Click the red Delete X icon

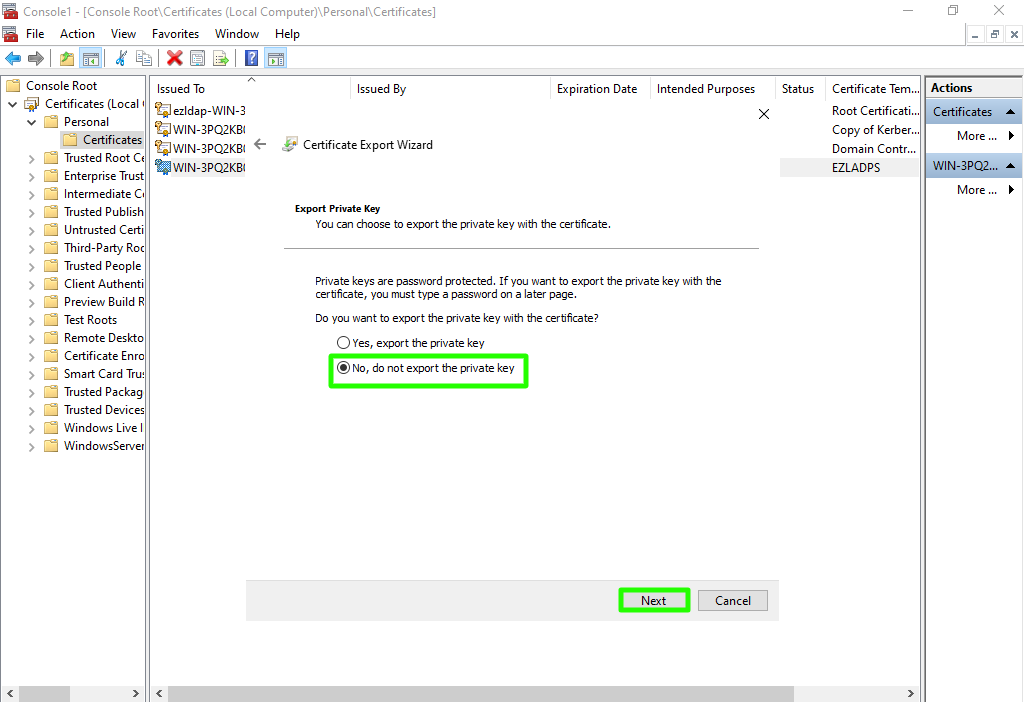point(175,59)
